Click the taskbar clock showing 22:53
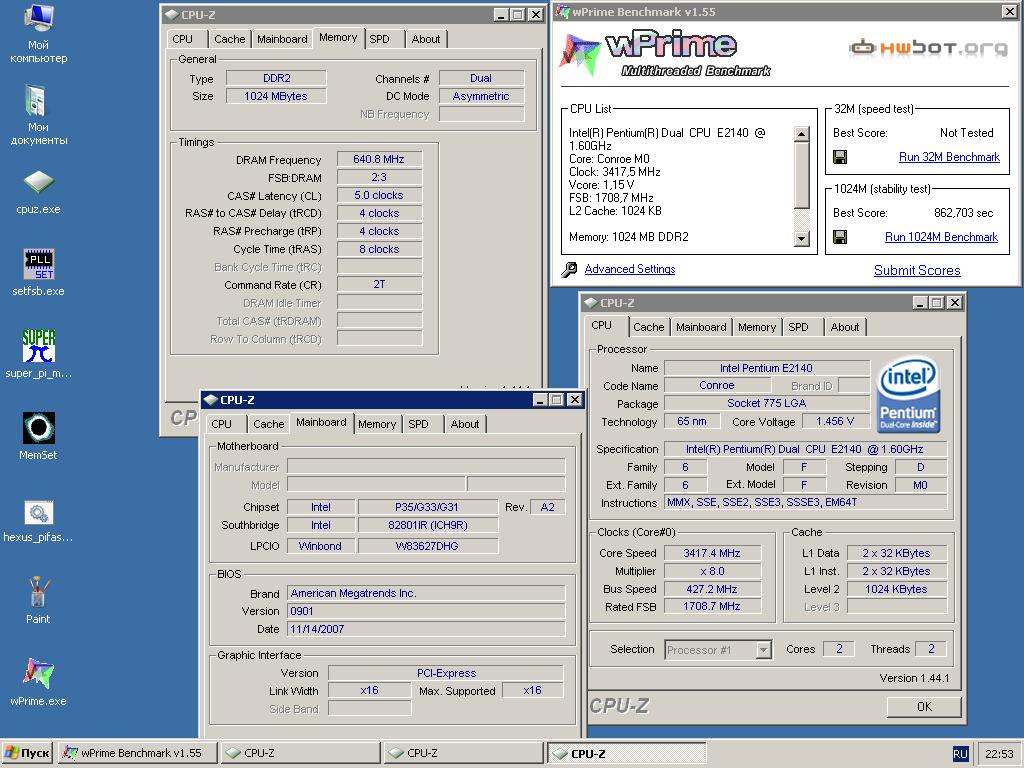Screen dimensions: 1024x768 coord(999,754)
